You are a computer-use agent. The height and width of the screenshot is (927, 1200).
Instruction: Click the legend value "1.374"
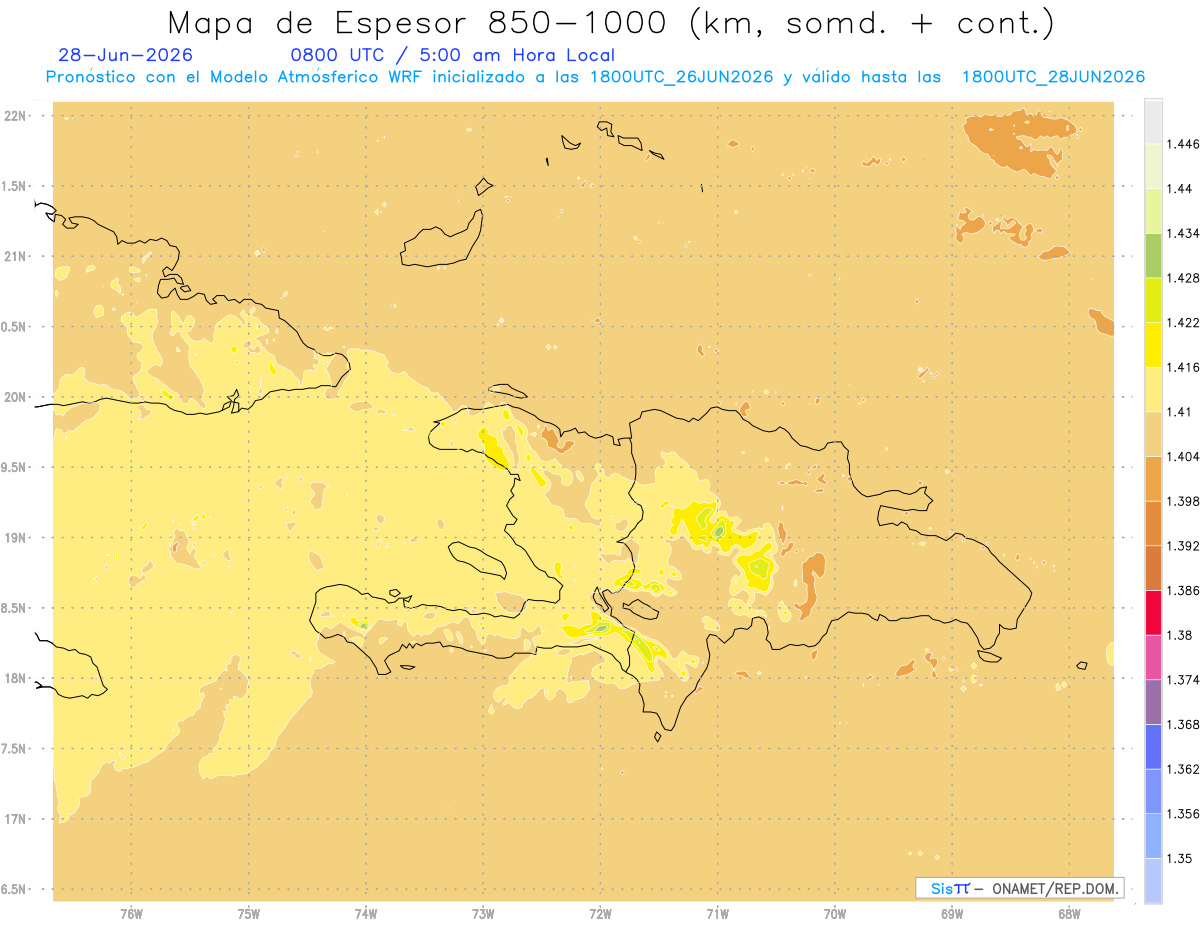tap(1183, 679)
